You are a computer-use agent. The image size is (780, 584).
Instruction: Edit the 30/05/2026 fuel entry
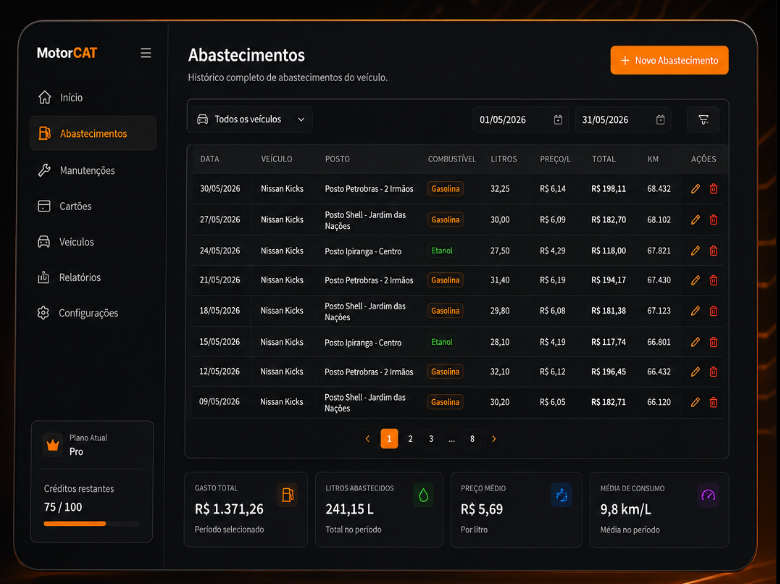coord(695,189)
